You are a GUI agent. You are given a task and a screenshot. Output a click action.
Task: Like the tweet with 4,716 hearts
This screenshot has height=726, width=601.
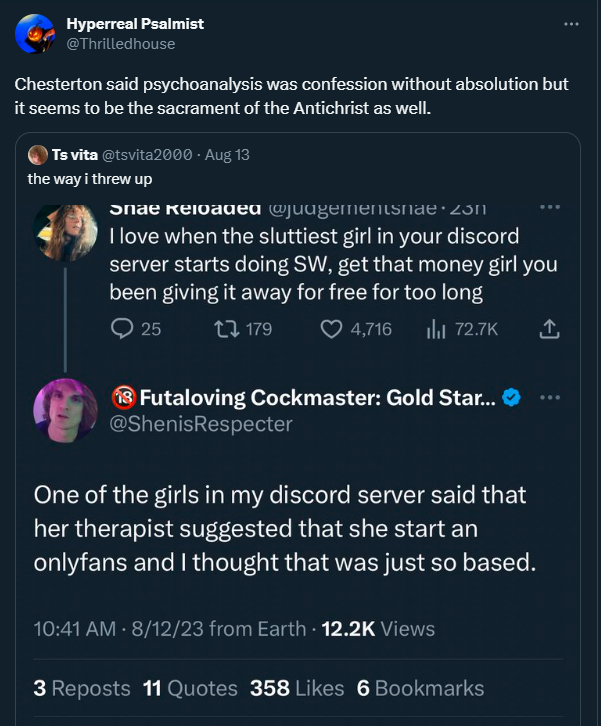pos(332,328)
